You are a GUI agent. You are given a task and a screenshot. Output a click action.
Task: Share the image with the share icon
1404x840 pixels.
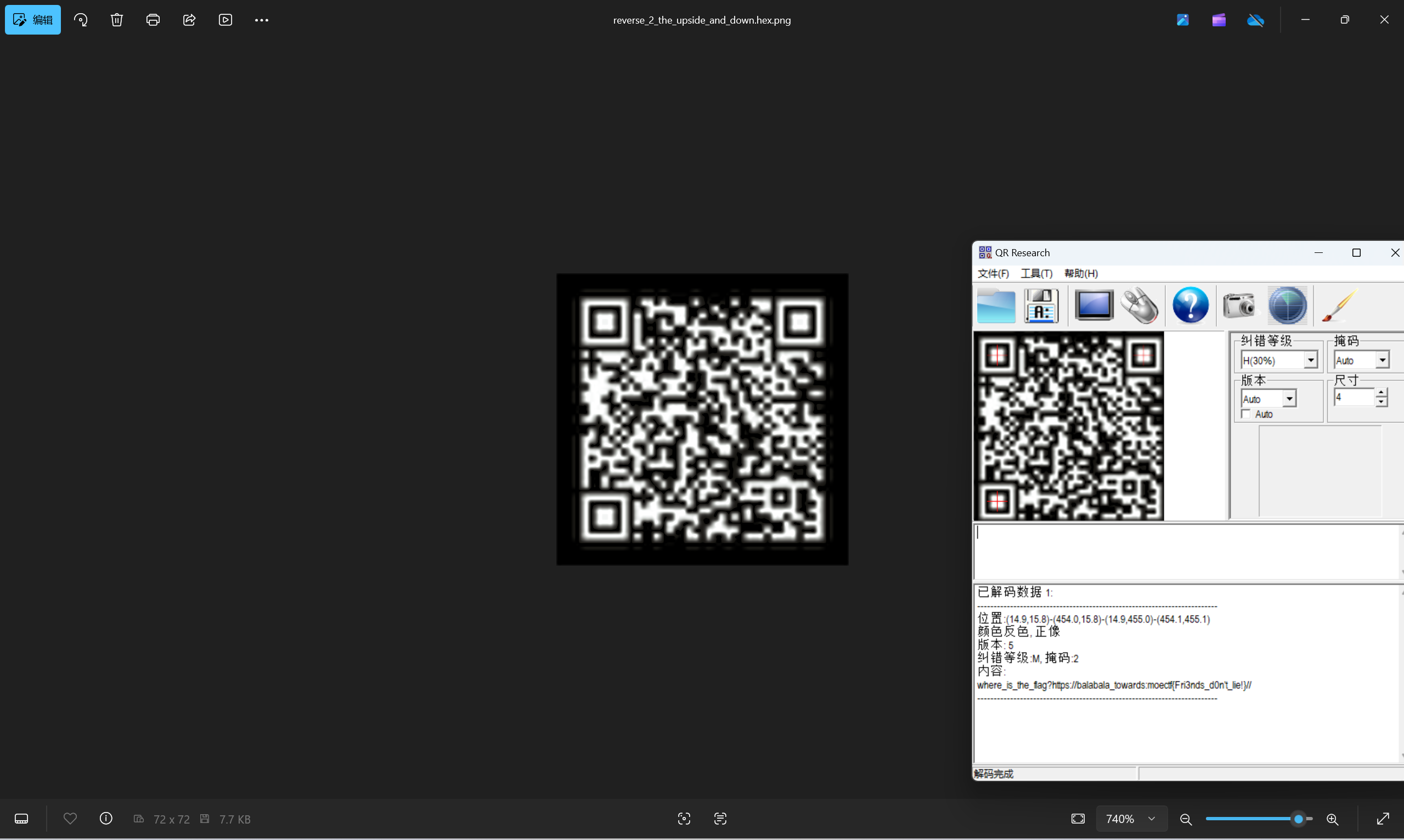189,20
